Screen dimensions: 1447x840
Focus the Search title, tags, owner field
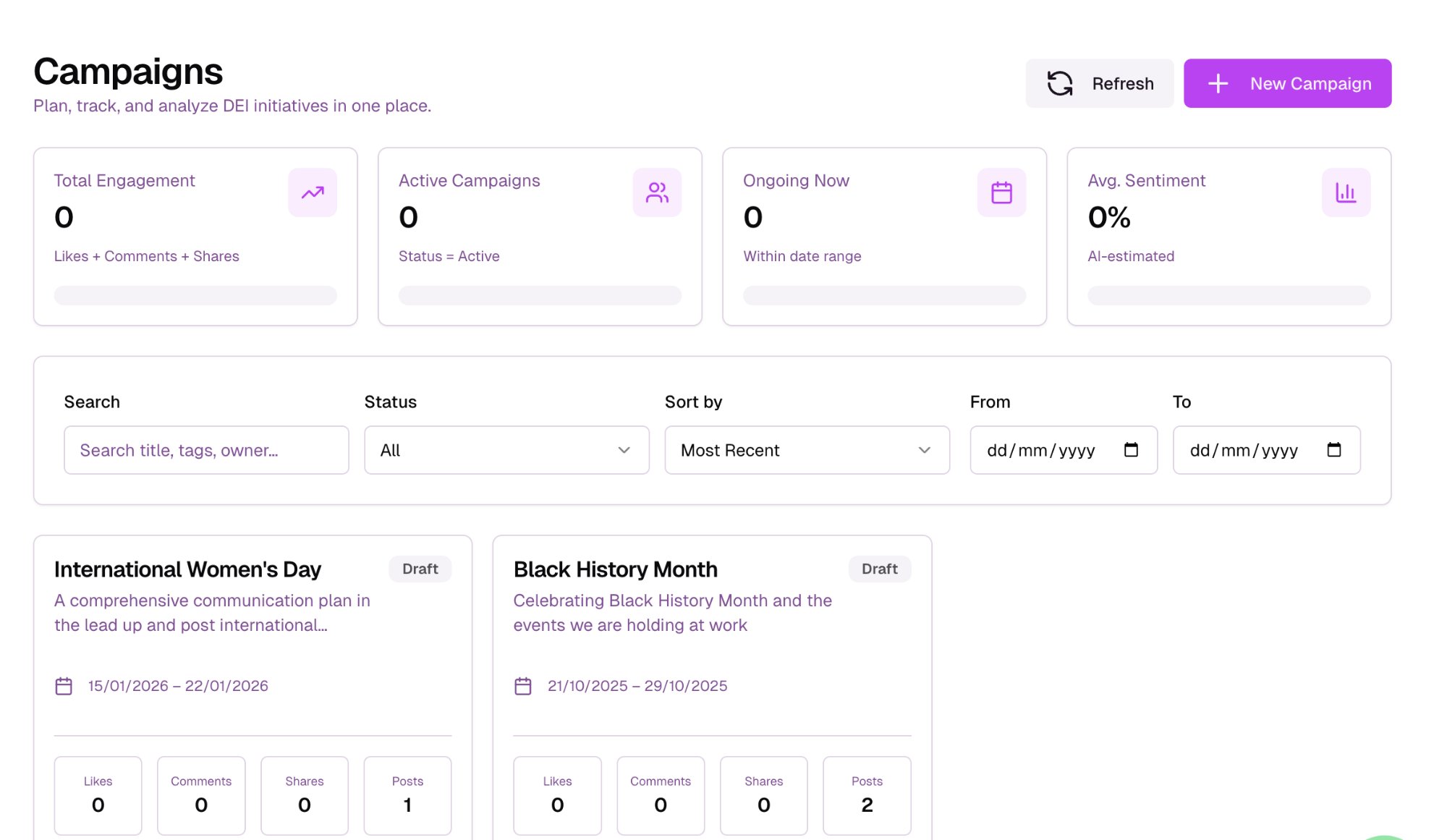(206, 450)
